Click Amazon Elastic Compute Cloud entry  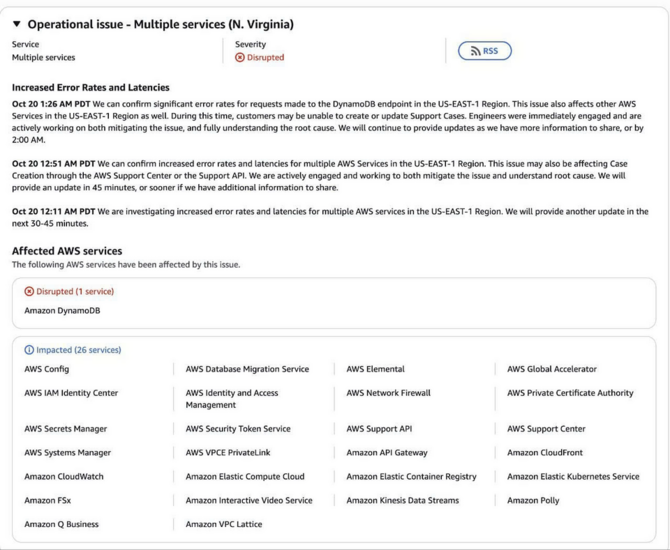tap(245, 477)
